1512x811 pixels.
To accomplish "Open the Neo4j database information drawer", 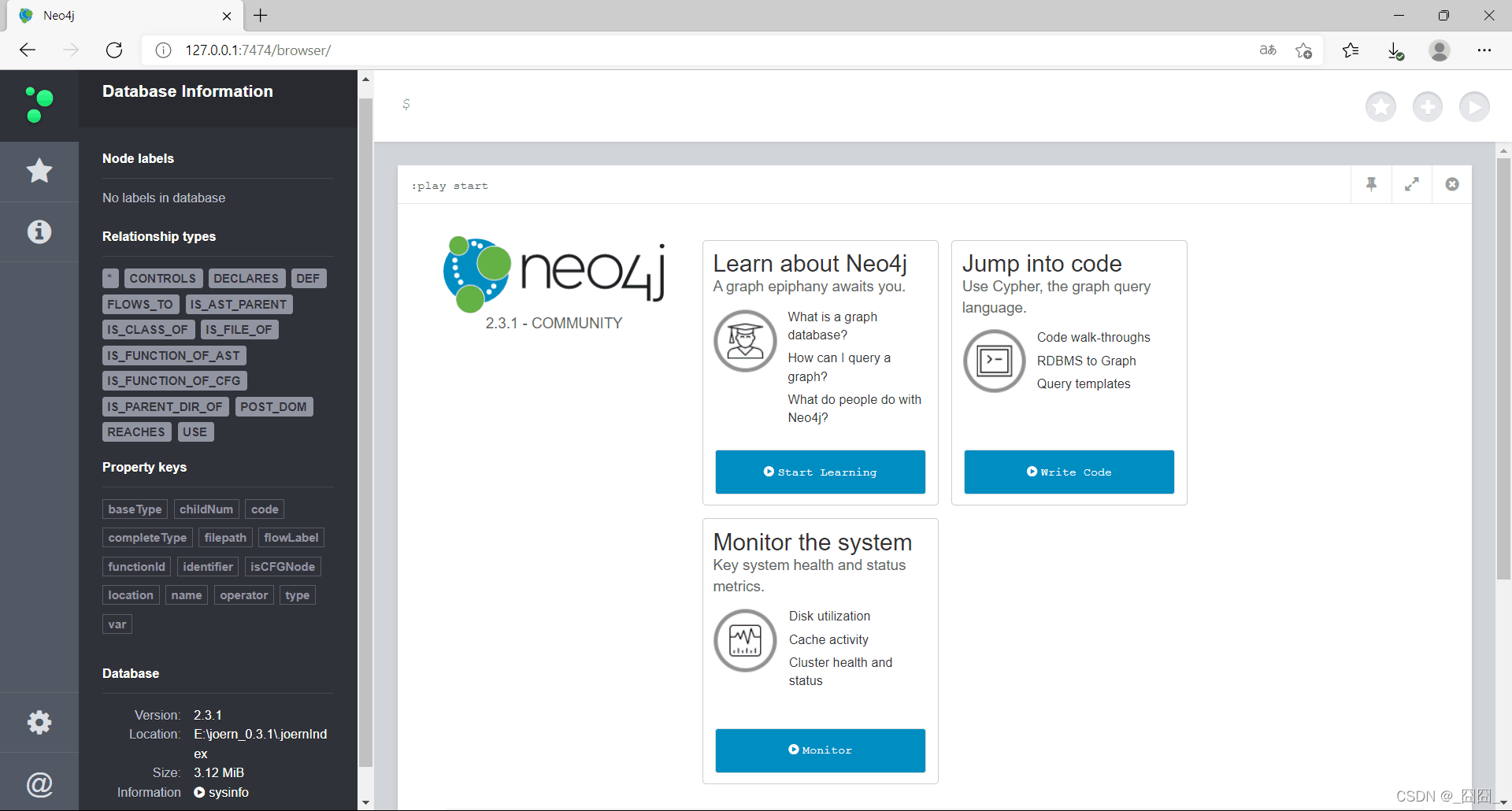I will pos(39,106).
